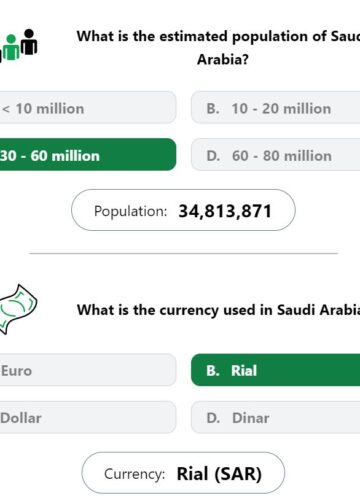Pick option 'D. Dinar'

pyautogui.click(x=276, y=417)
